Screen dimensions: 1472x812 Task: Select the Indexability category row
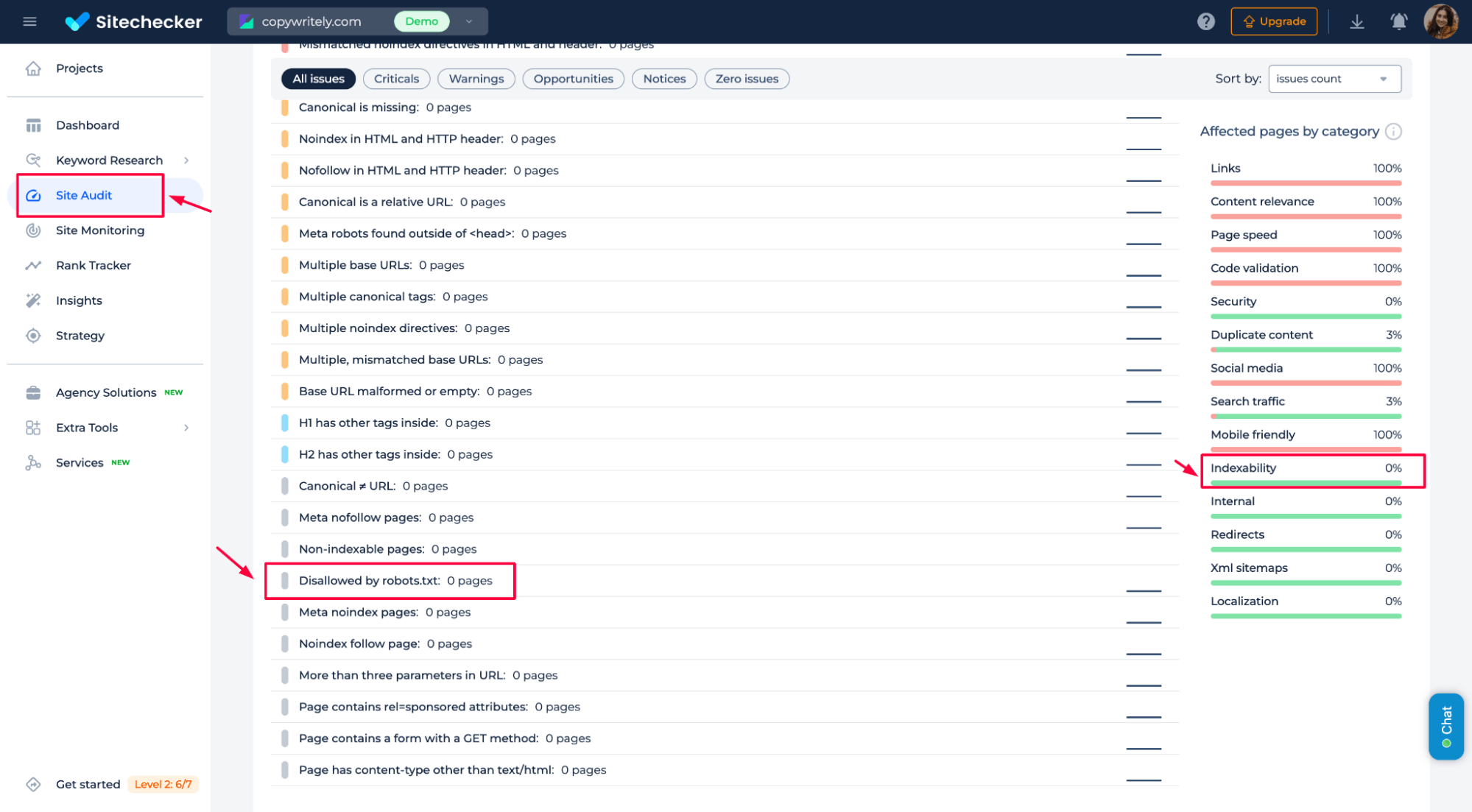click(1306, 473)
